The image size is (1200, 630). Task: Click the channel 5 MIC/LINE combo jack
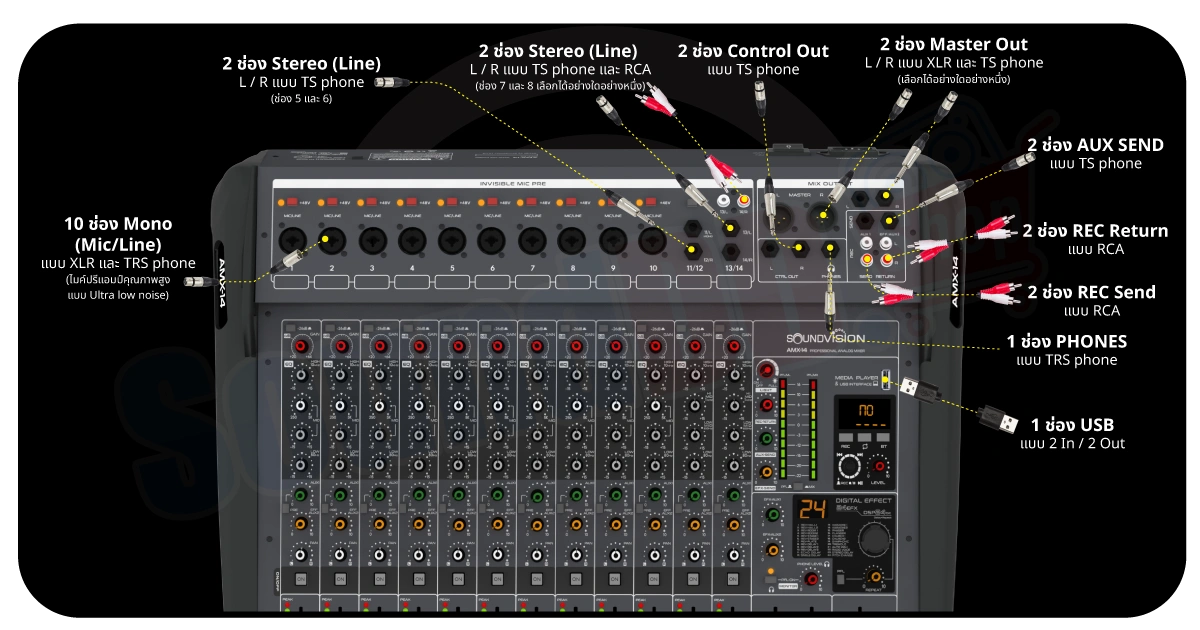coord(452,241)
